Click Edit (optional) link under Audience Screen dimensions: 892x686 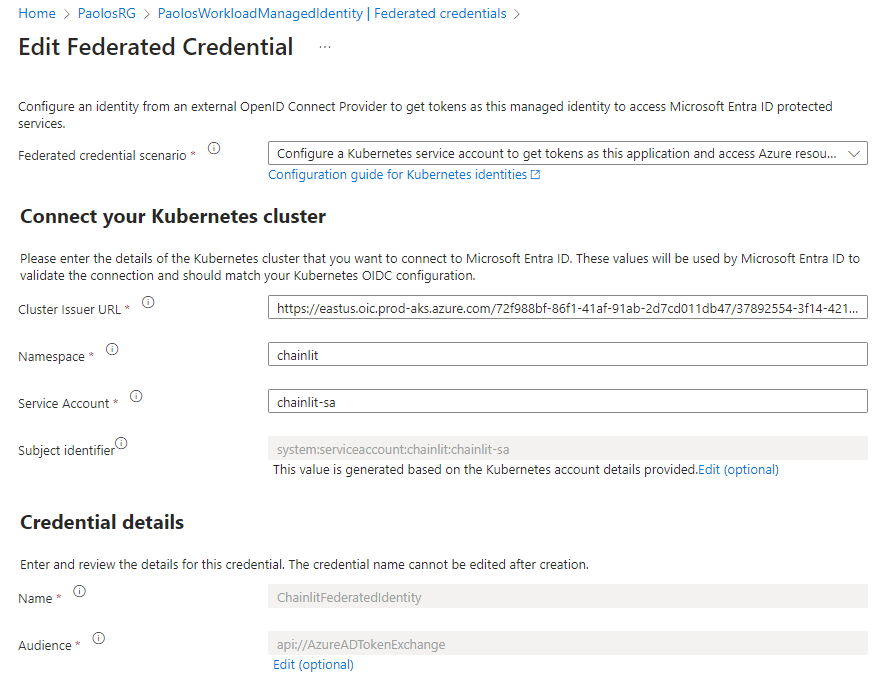313,664
